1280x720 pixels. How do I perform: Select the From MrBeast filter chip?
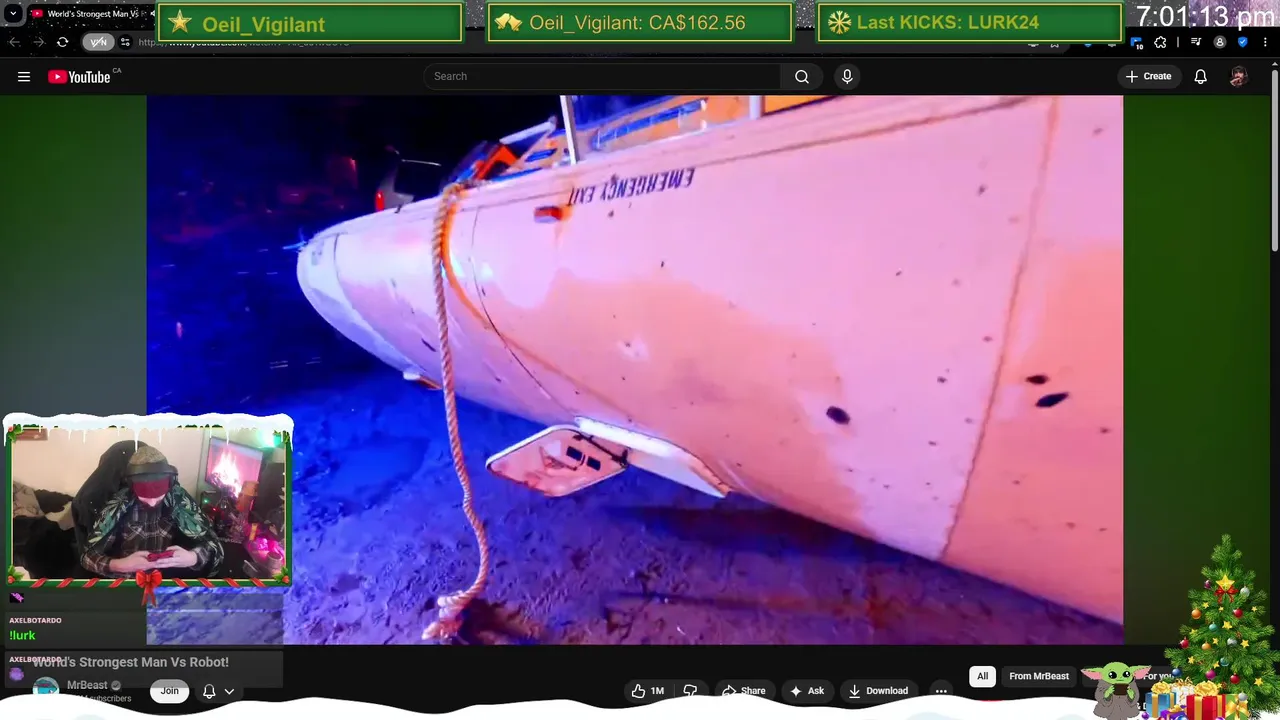pyautogui.click(x=1039, y=676)
